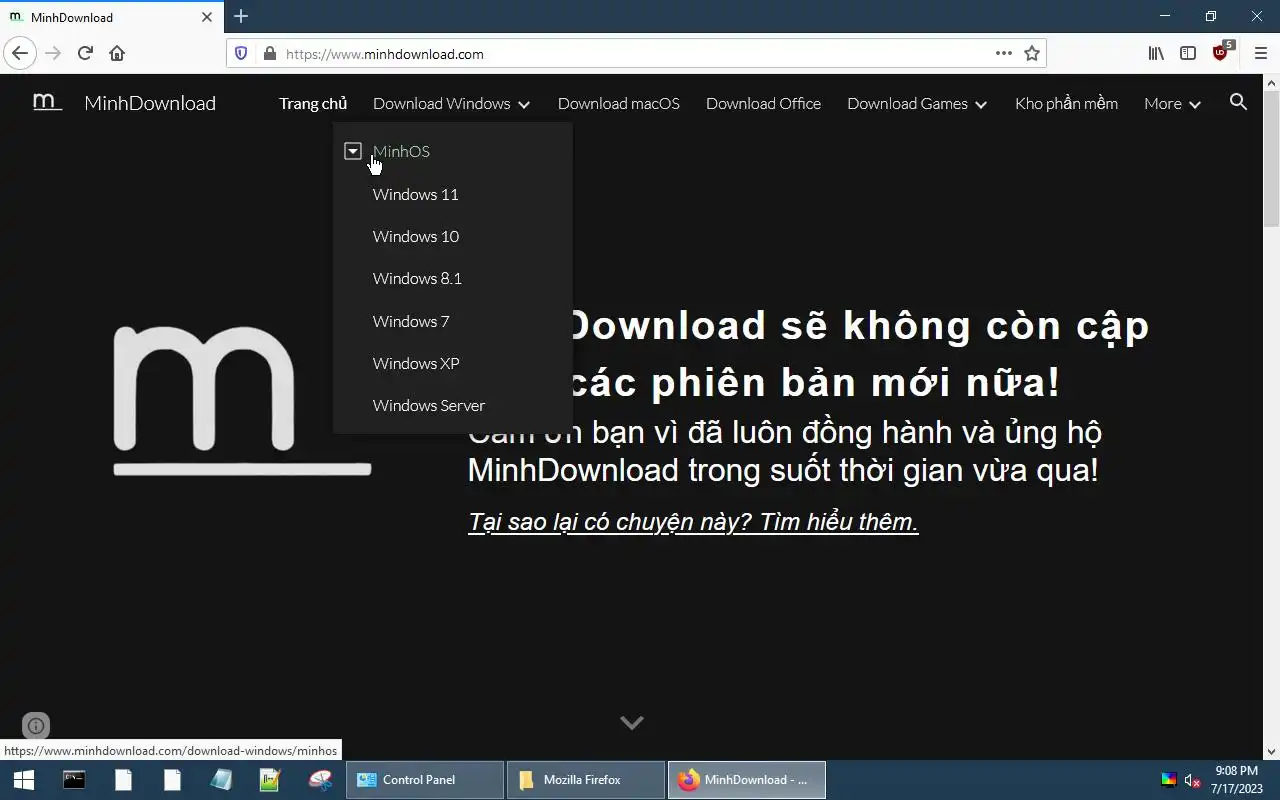The width and height of the screenshot is (1280, 800).
Task: Open Kho phần mềm nav link
Action: (1066, 103)
